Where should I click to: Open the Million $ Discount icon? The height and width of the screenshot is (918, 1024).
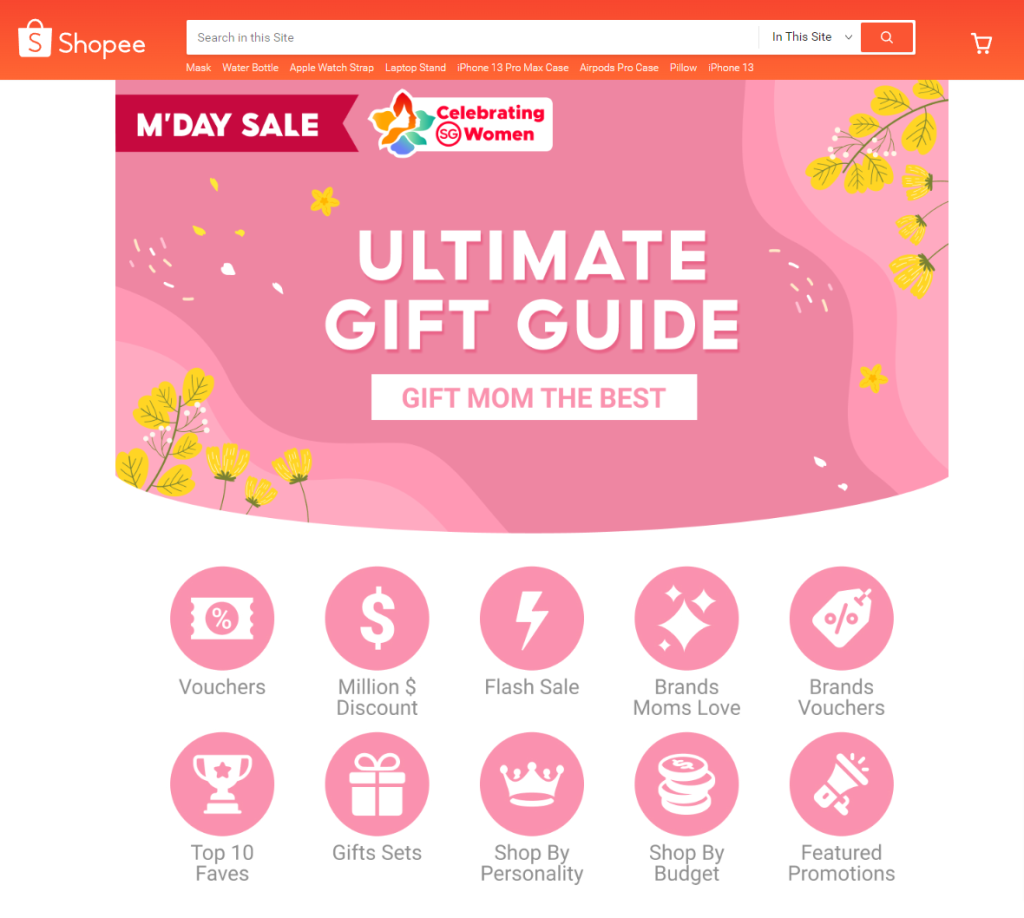click(377, 618)
